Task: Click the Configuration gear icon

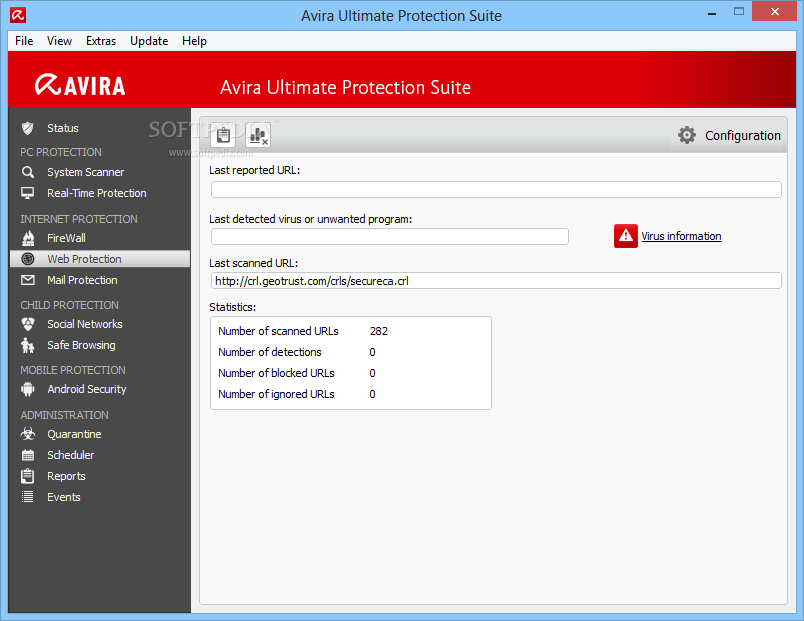Action: click(x=687, y=135)
